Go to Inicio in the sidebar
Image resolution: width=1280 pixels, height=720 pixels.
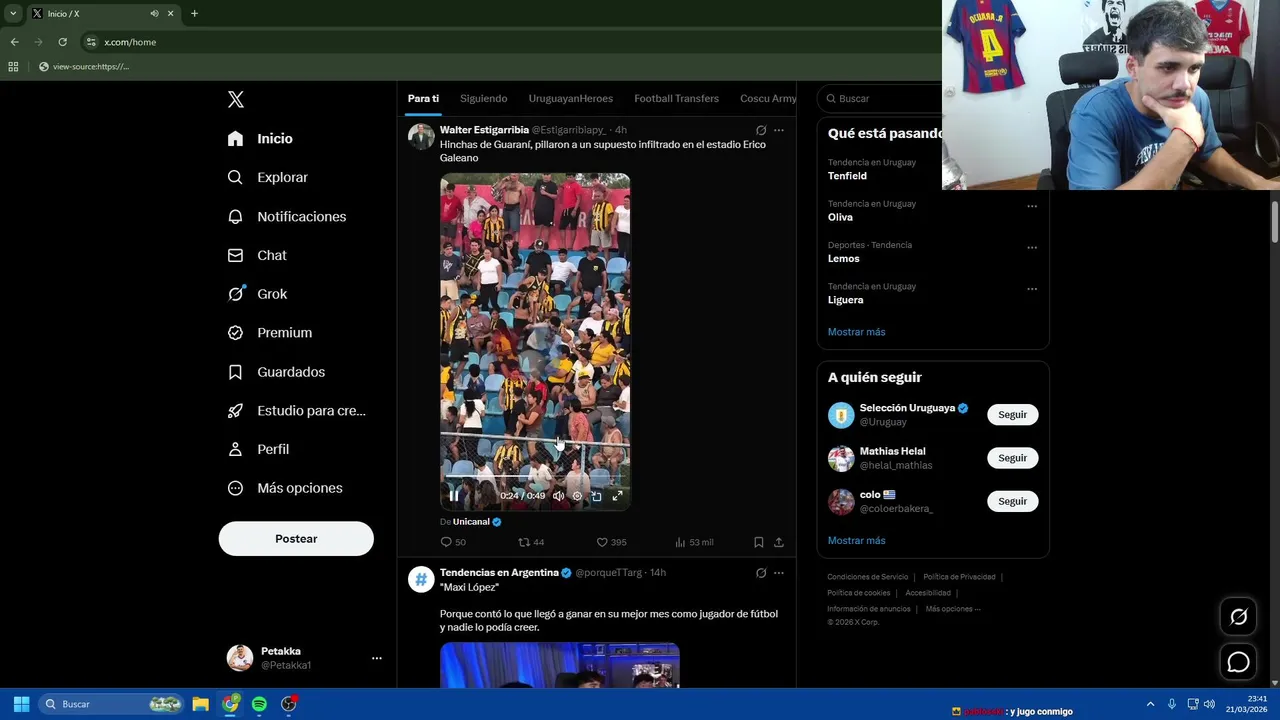pyautogui.click(x=260, y=139)
